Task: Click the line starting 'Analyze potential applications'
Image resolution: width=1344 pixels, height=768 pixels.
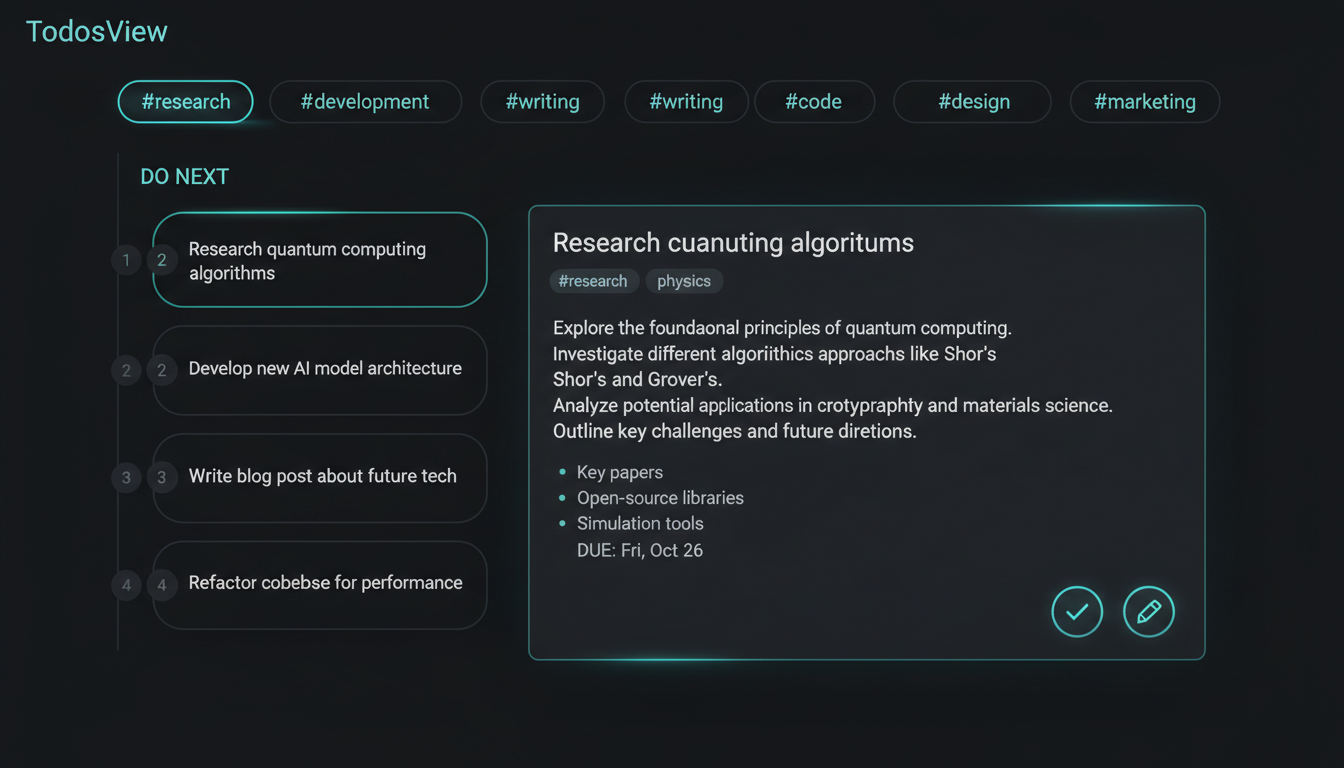Action: [833, 406]
